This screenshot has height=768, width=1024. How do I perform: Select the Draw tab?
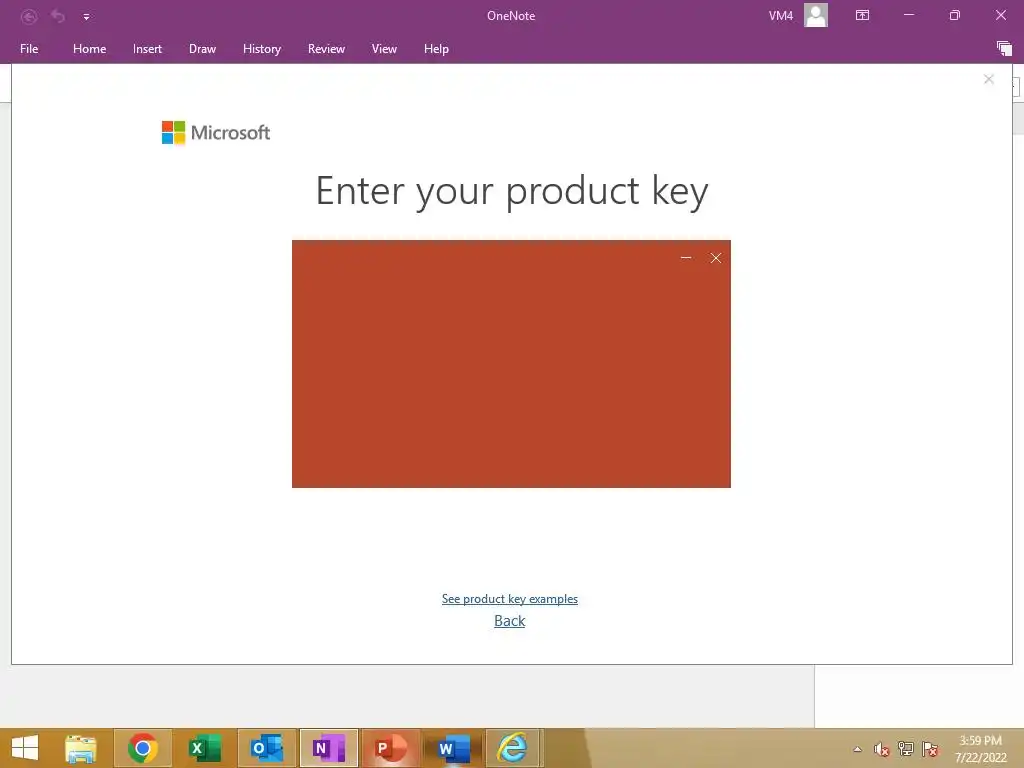coord(202,49)
